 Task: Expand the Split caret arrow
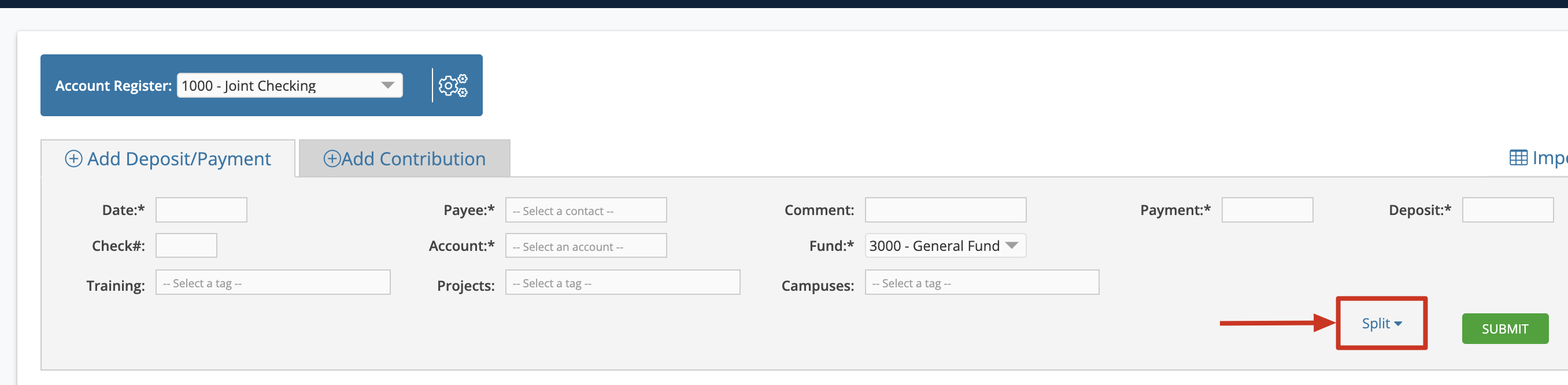[1398, 324]
